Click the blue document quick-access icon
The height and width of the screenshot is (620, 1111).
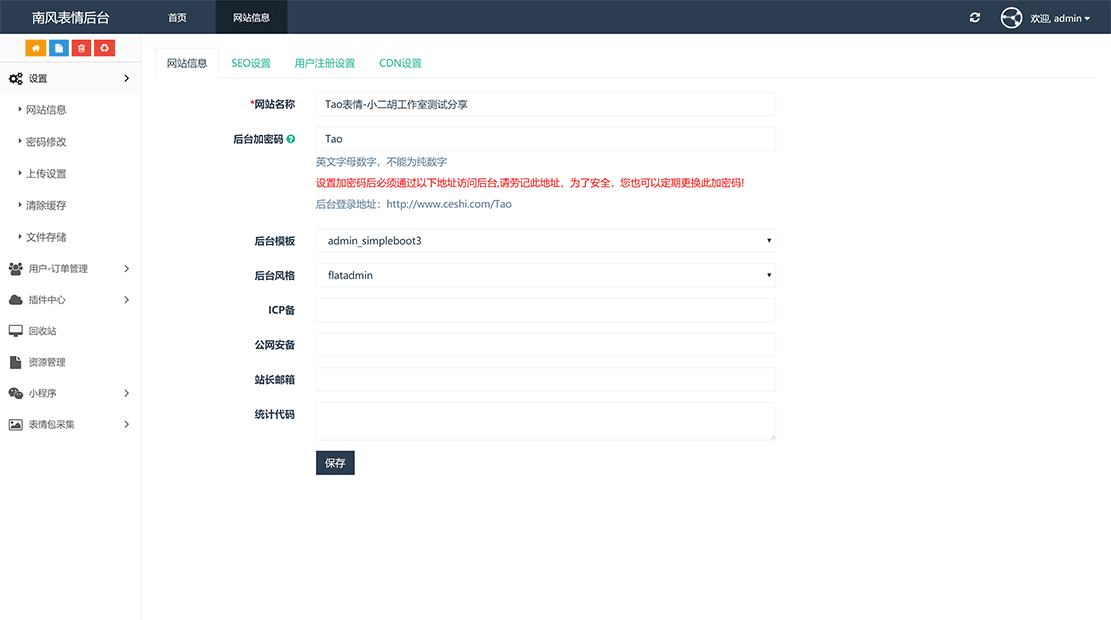point(59,47)
